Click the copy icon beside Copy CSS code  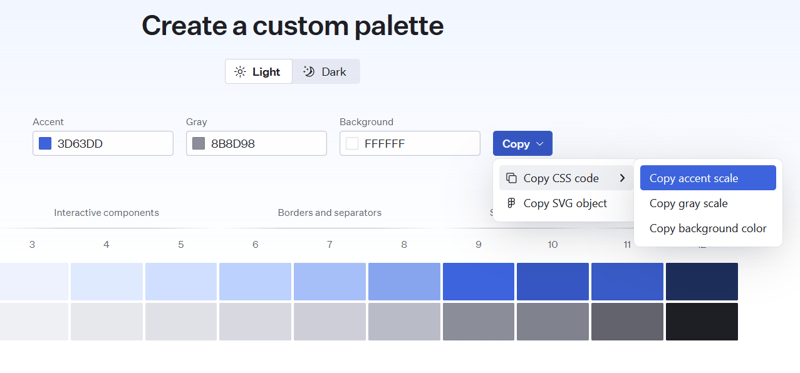click(511, 178)
